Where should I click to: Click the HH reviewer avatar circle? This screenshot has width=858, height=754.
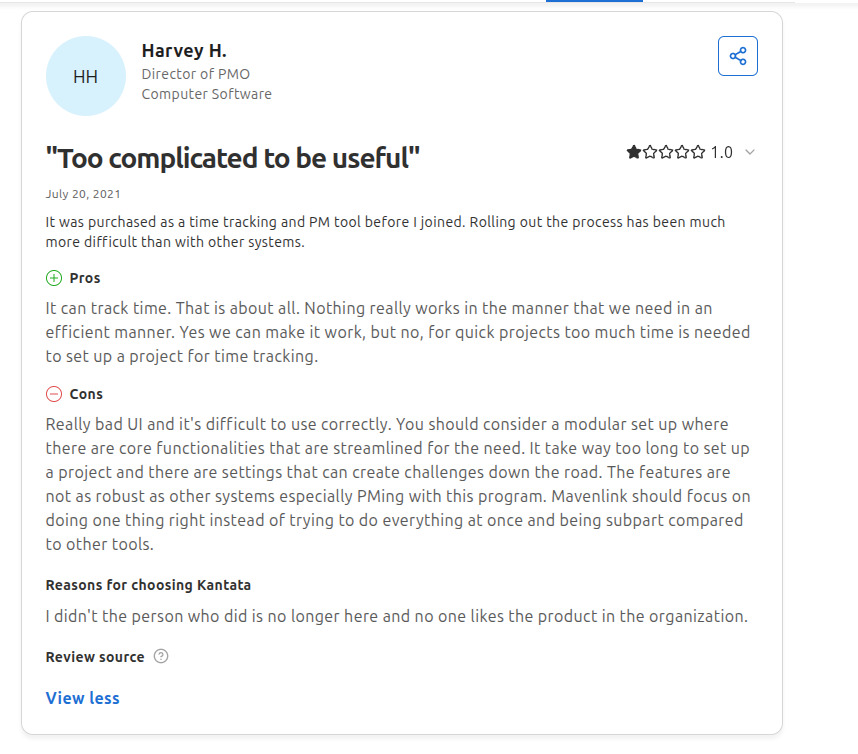click(86, 76)
